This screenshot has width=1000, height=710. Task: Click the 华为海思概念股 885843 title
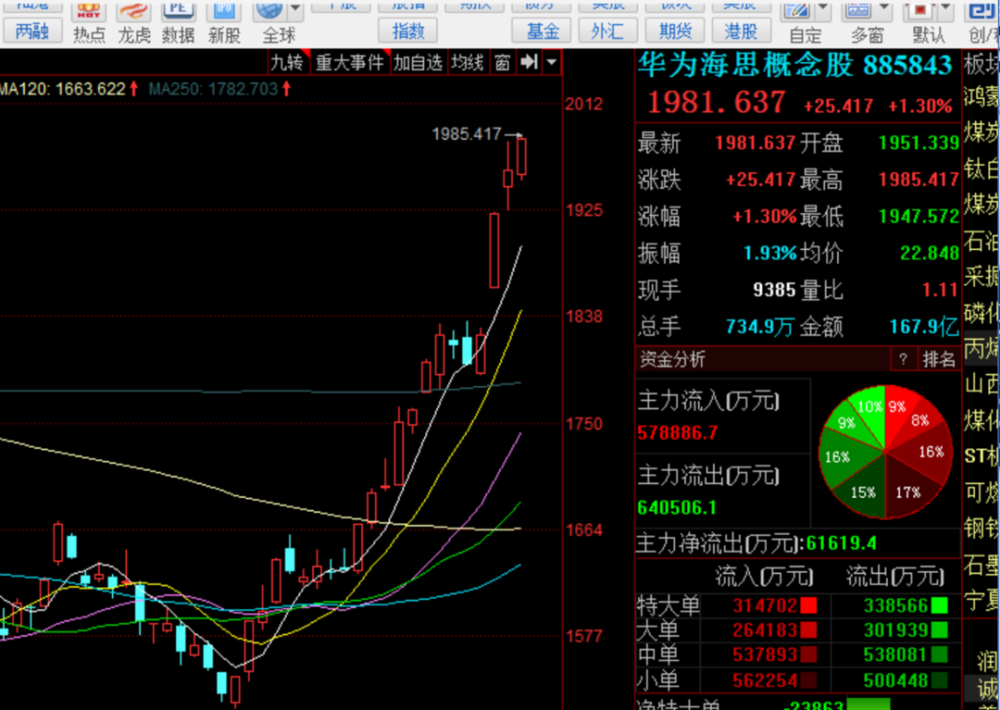tap(795, 65)
